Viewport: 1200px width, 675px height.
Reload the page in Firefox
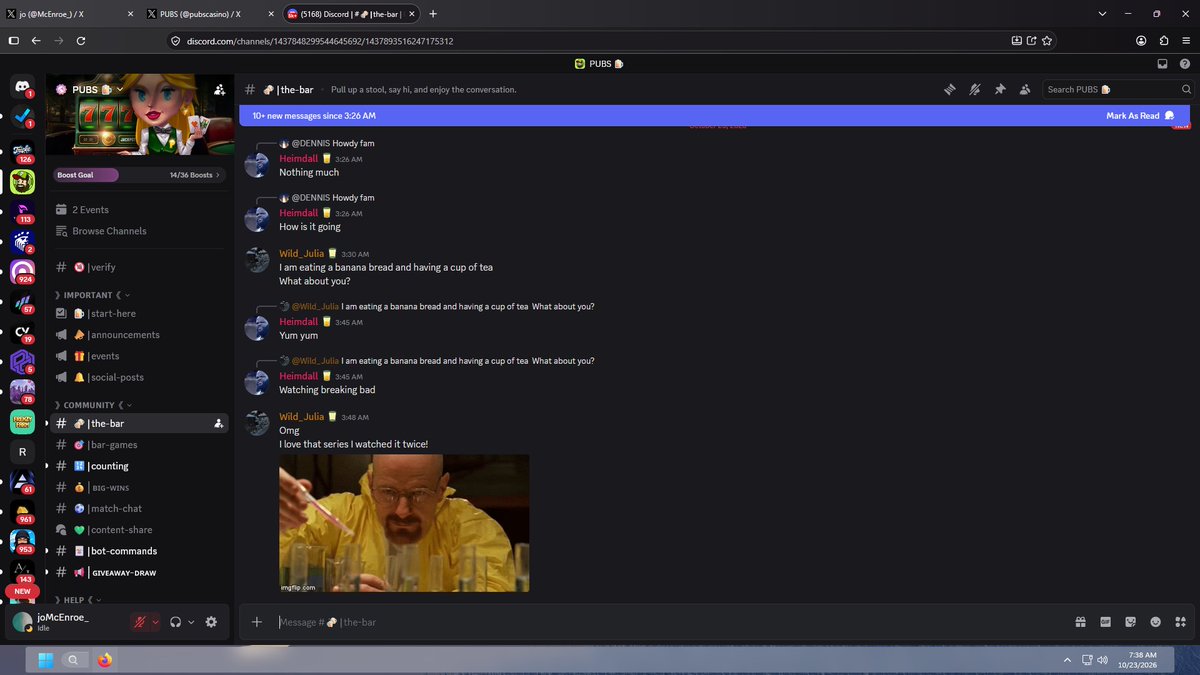point(81,41)
